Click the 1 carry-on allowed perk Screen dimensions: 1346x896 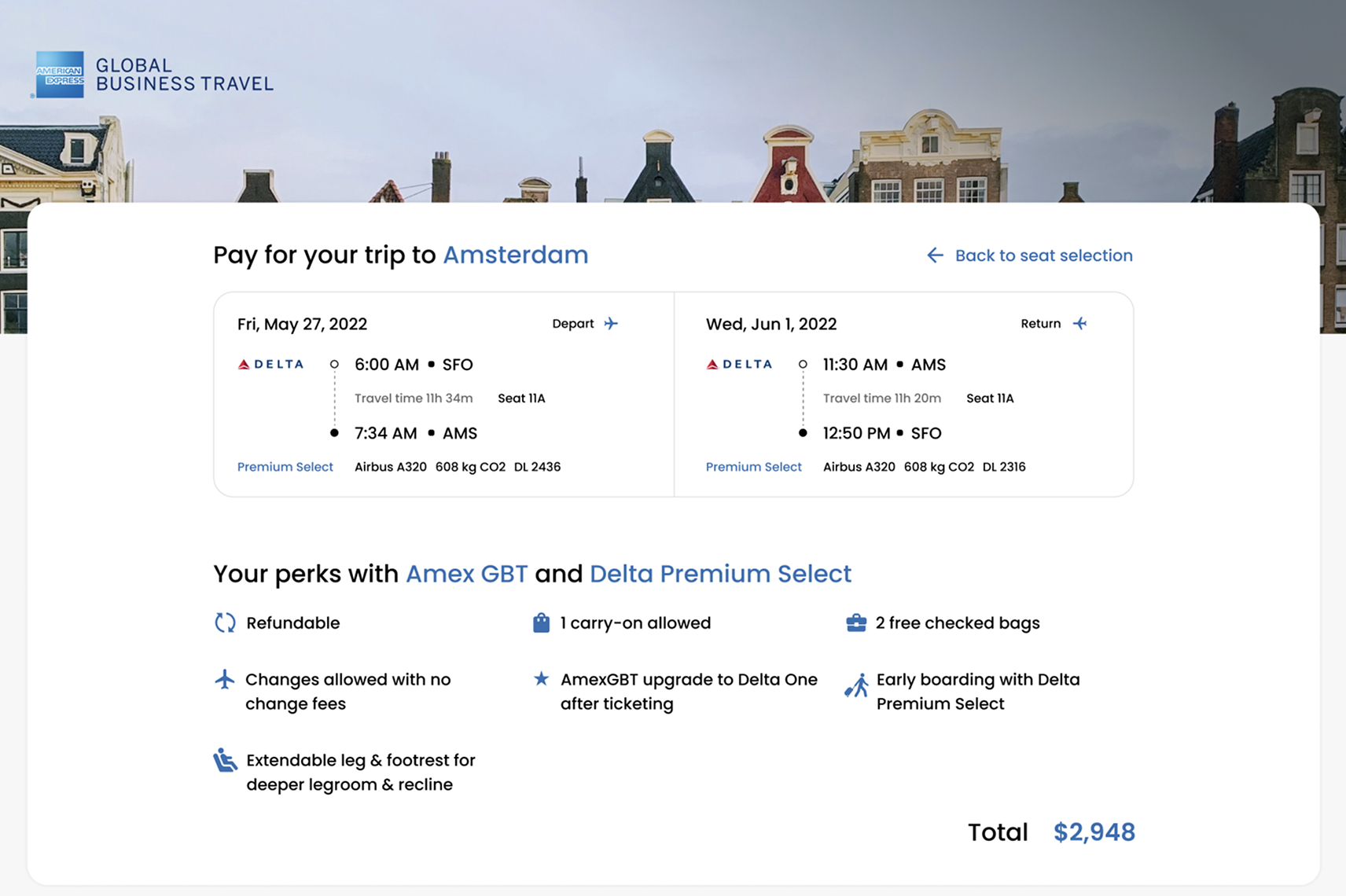[x=635, y=623]
